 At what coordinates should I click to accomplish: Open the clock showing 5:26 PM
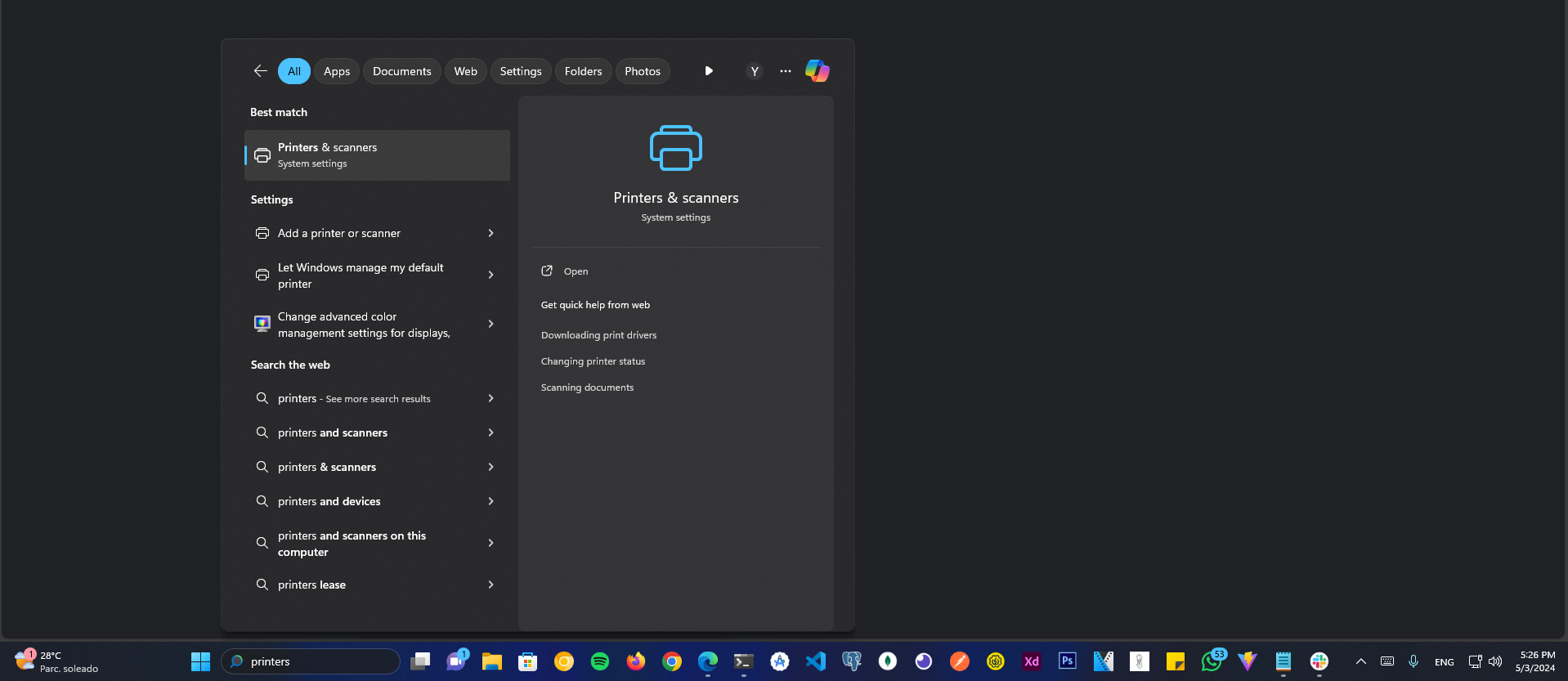pos(1537,661)
